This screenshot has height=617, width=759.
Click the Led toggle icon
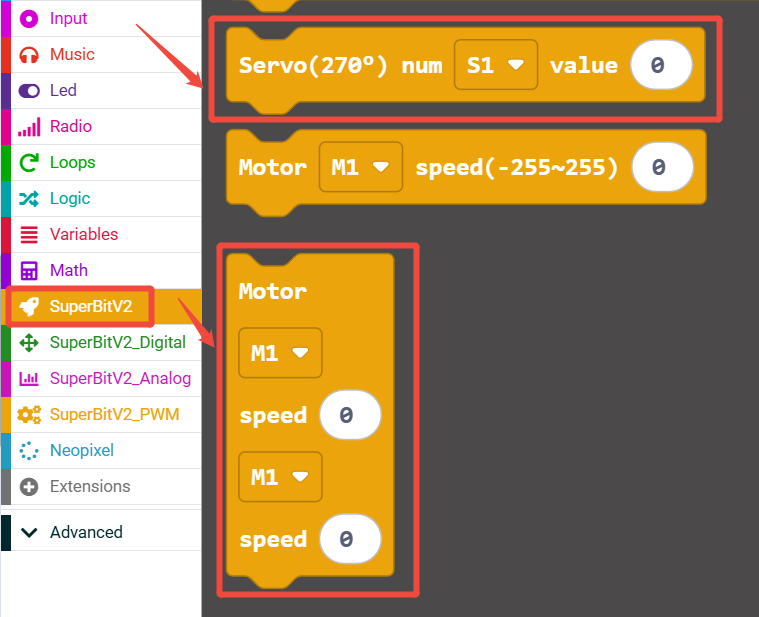(x=29, y=90)
